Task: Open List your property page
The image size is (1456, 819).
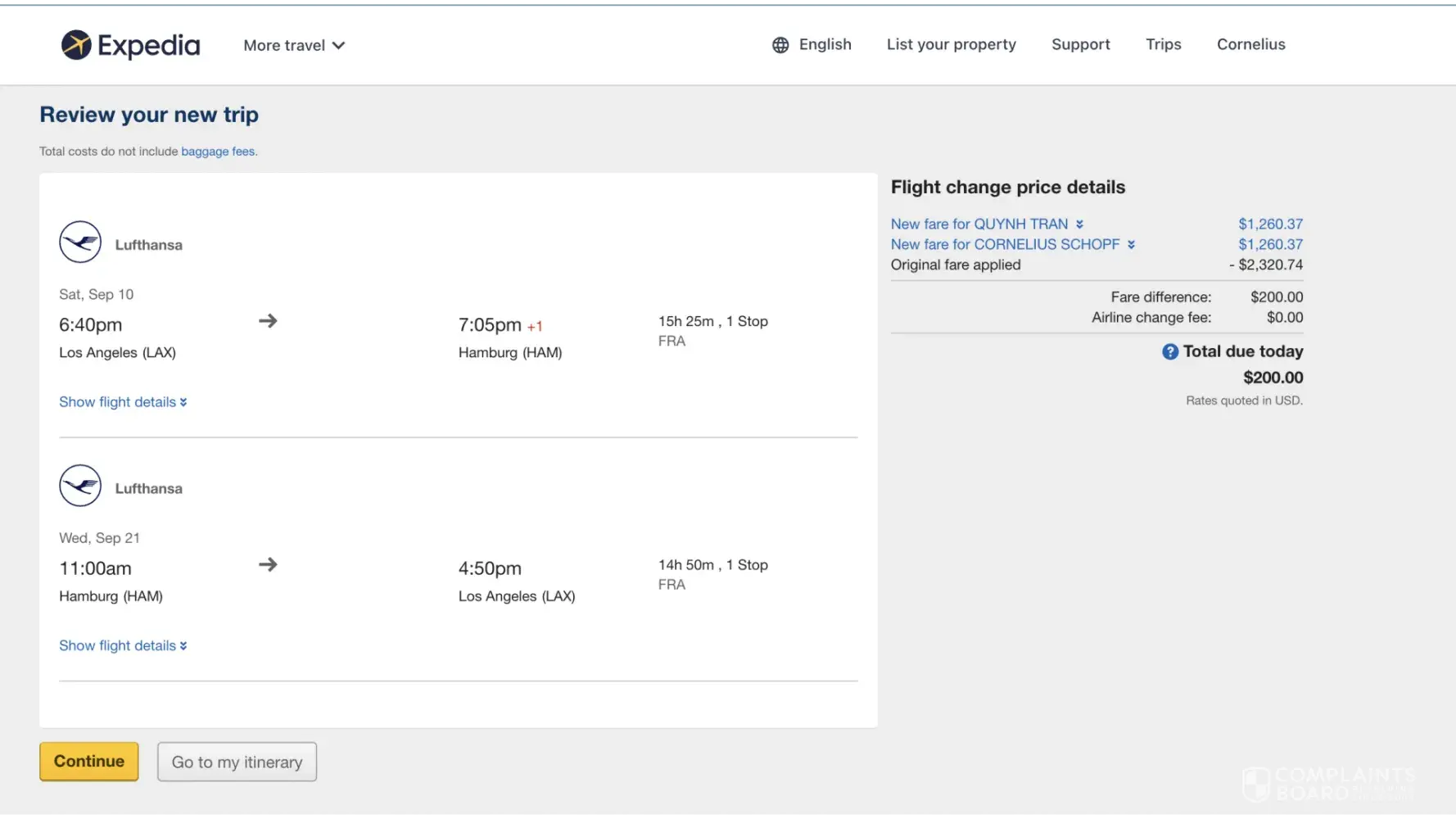Action: pyautogui.click(x=951, y=45)
